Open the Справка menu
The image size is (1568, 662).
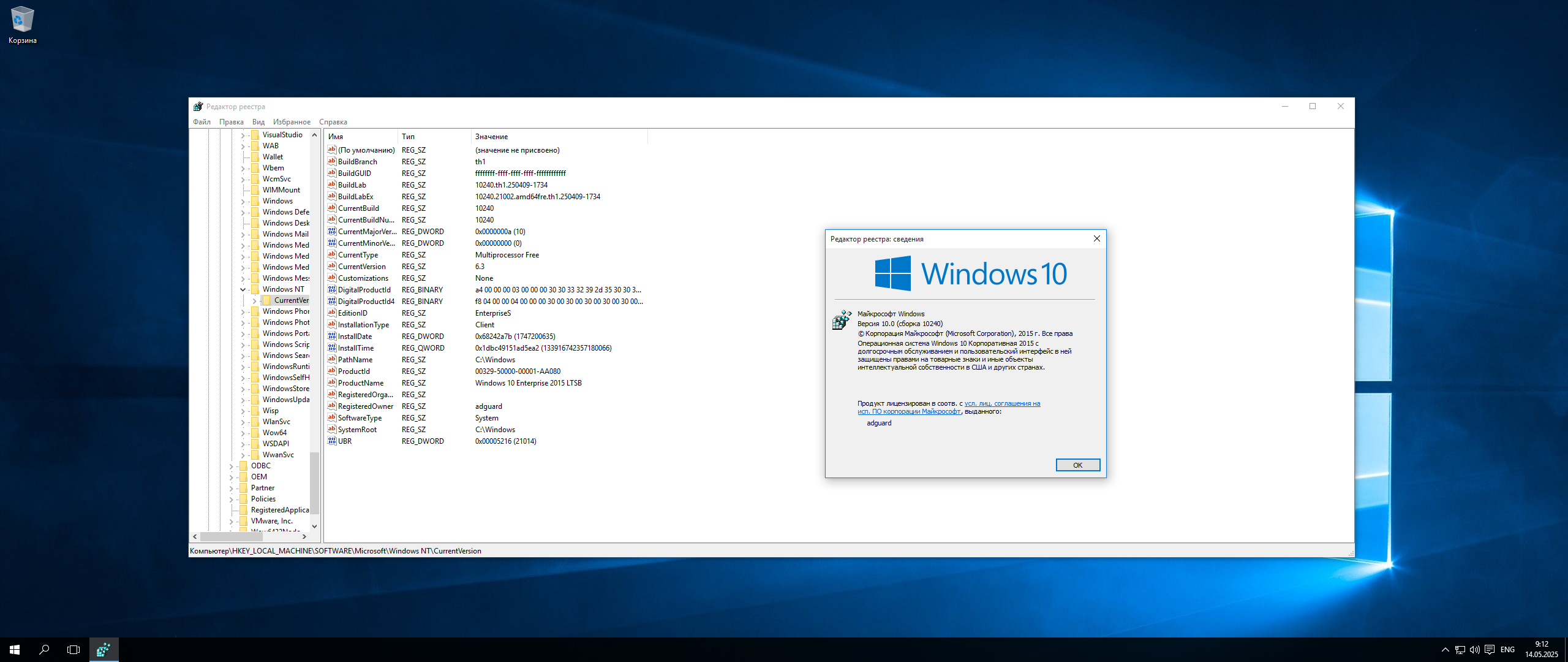333,121
